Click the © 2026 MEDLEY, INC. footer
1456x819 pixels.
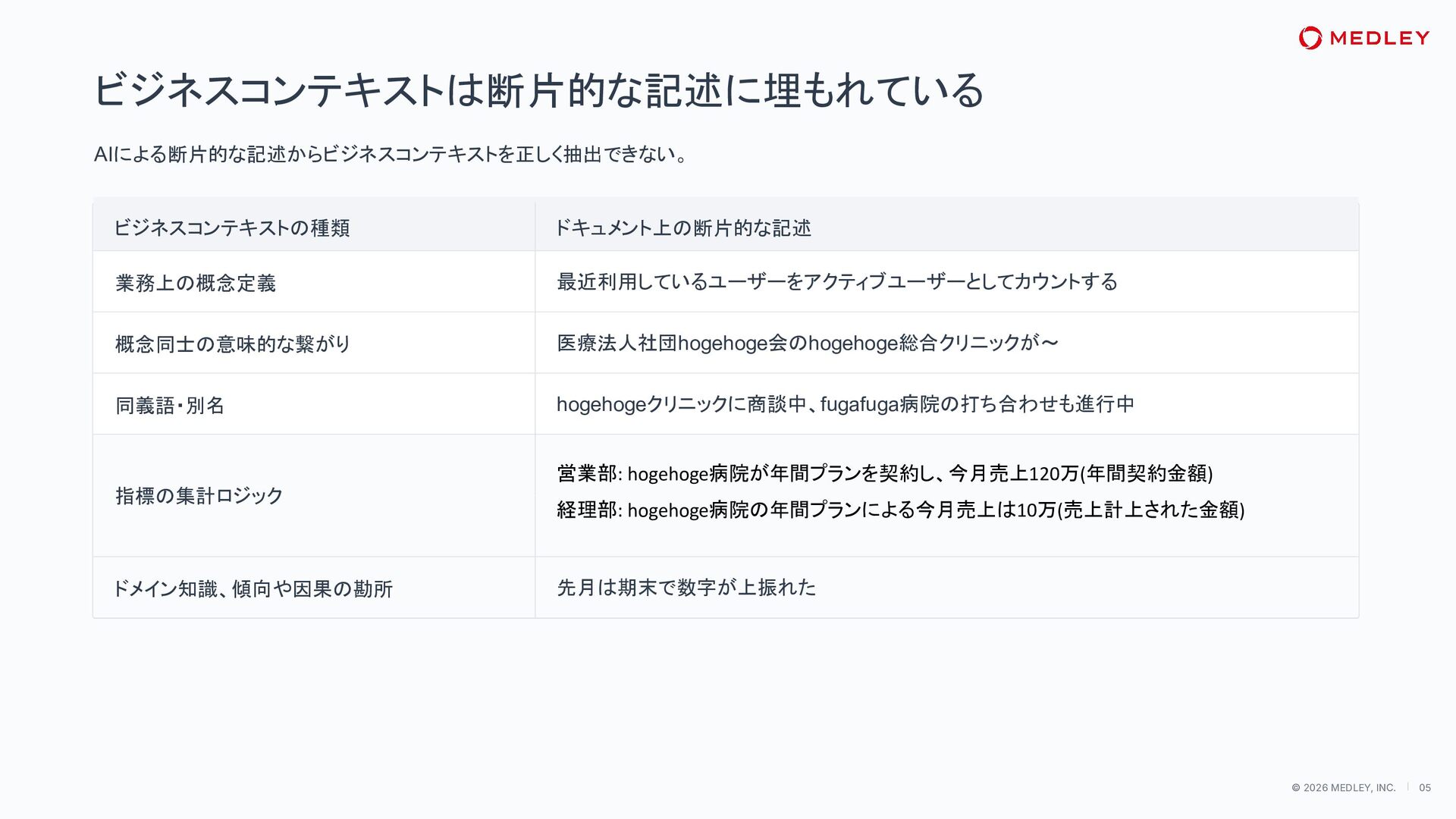pos(1344,788)
